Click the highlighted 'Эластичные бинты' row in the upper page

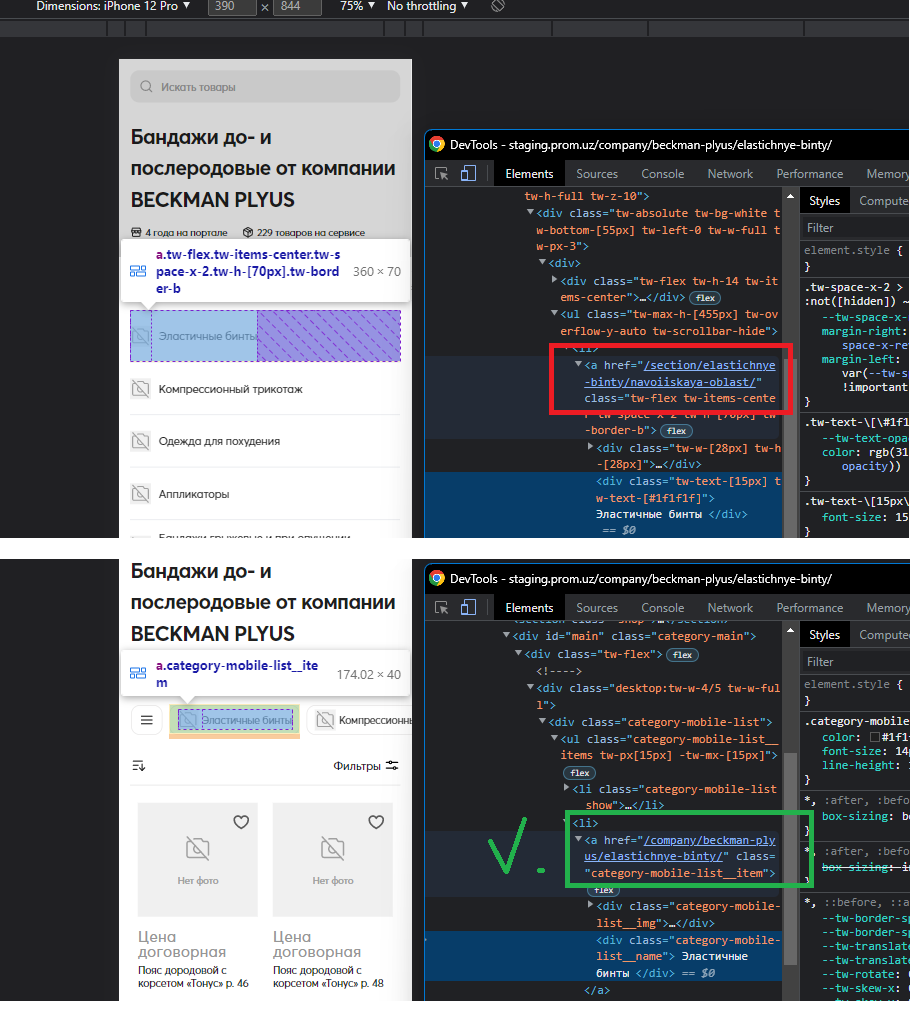tap(265, 336)
